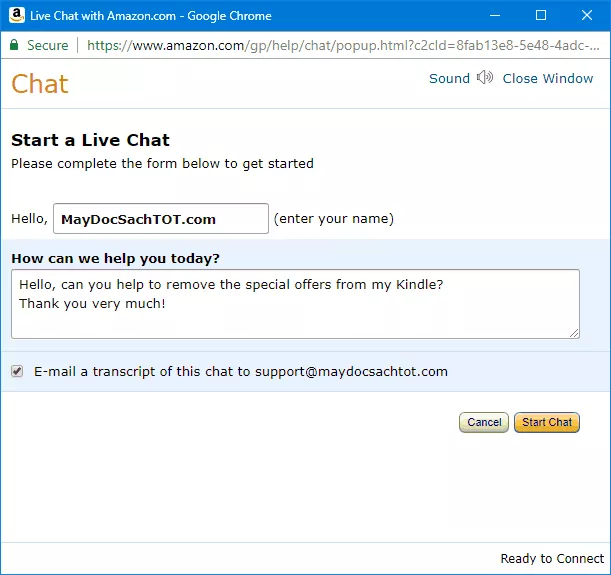The image size is (611, 575).
Task: Click the 'Secure' label in address bar
Action: (x=48, y=46)
